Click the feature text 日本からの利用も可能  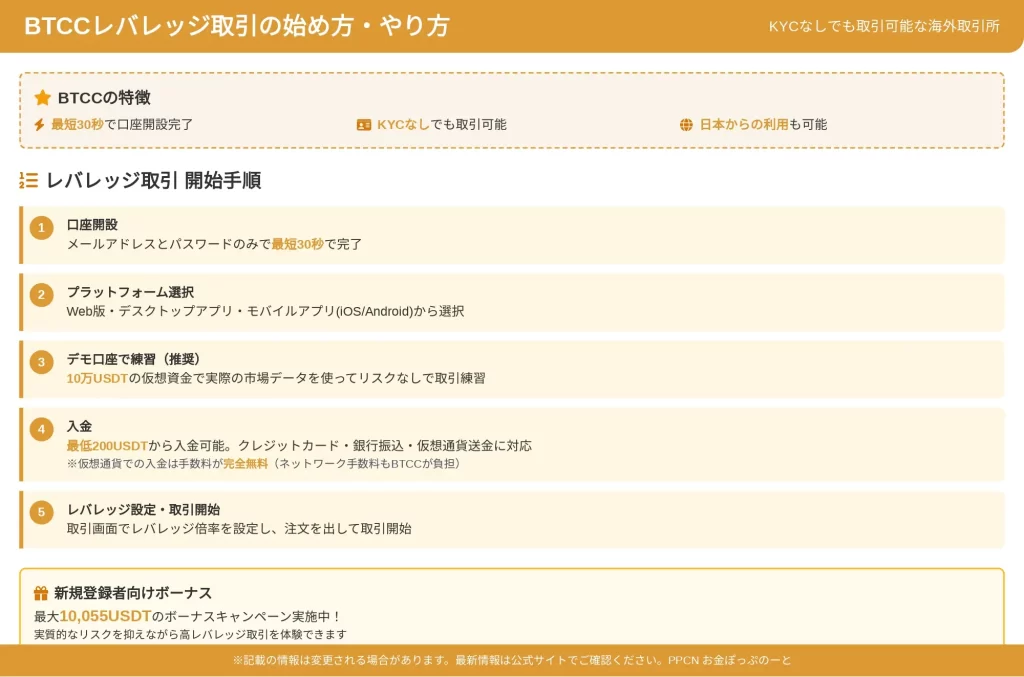[763, 125]
